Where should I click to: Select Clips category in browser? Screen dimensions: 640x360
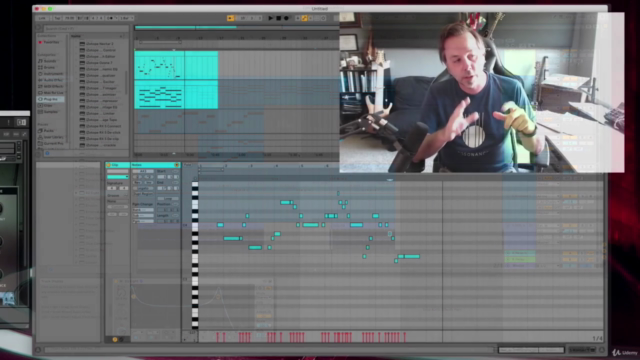coord(46,105)
